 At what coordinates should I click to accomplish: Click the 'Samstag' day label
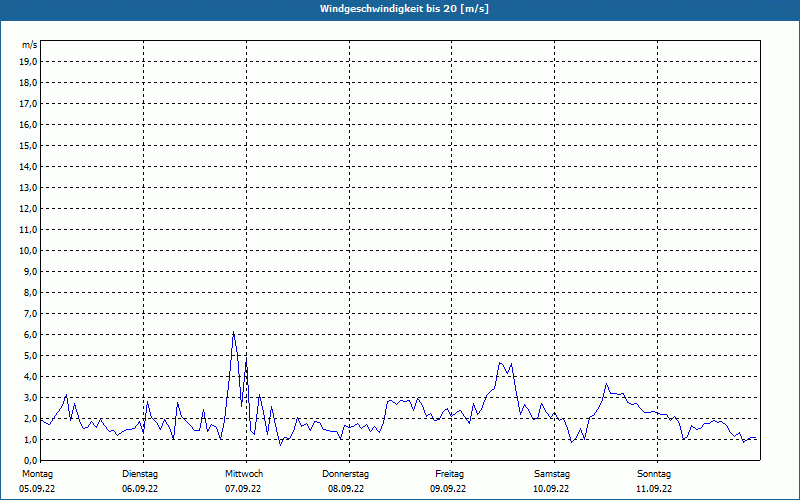click(552, 474)
